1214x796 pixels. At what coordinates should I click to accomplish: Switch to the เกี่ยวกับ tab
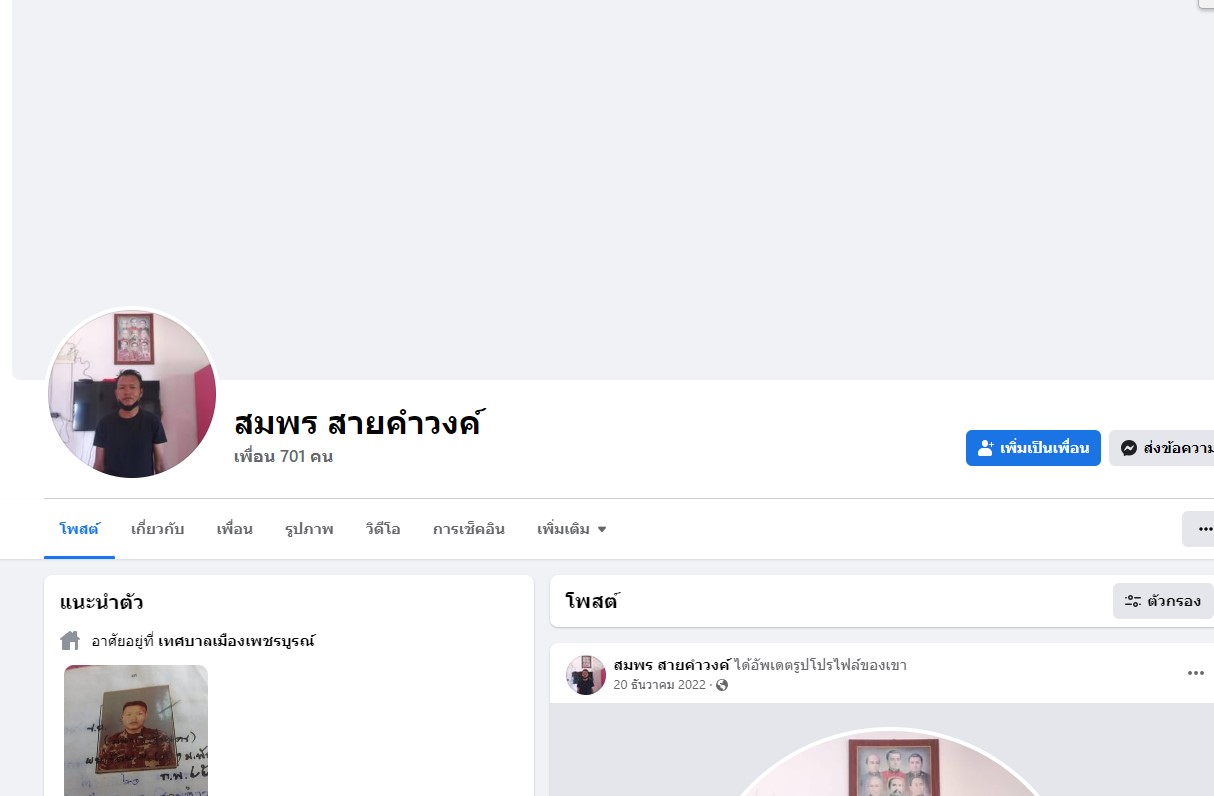[158, 529]
